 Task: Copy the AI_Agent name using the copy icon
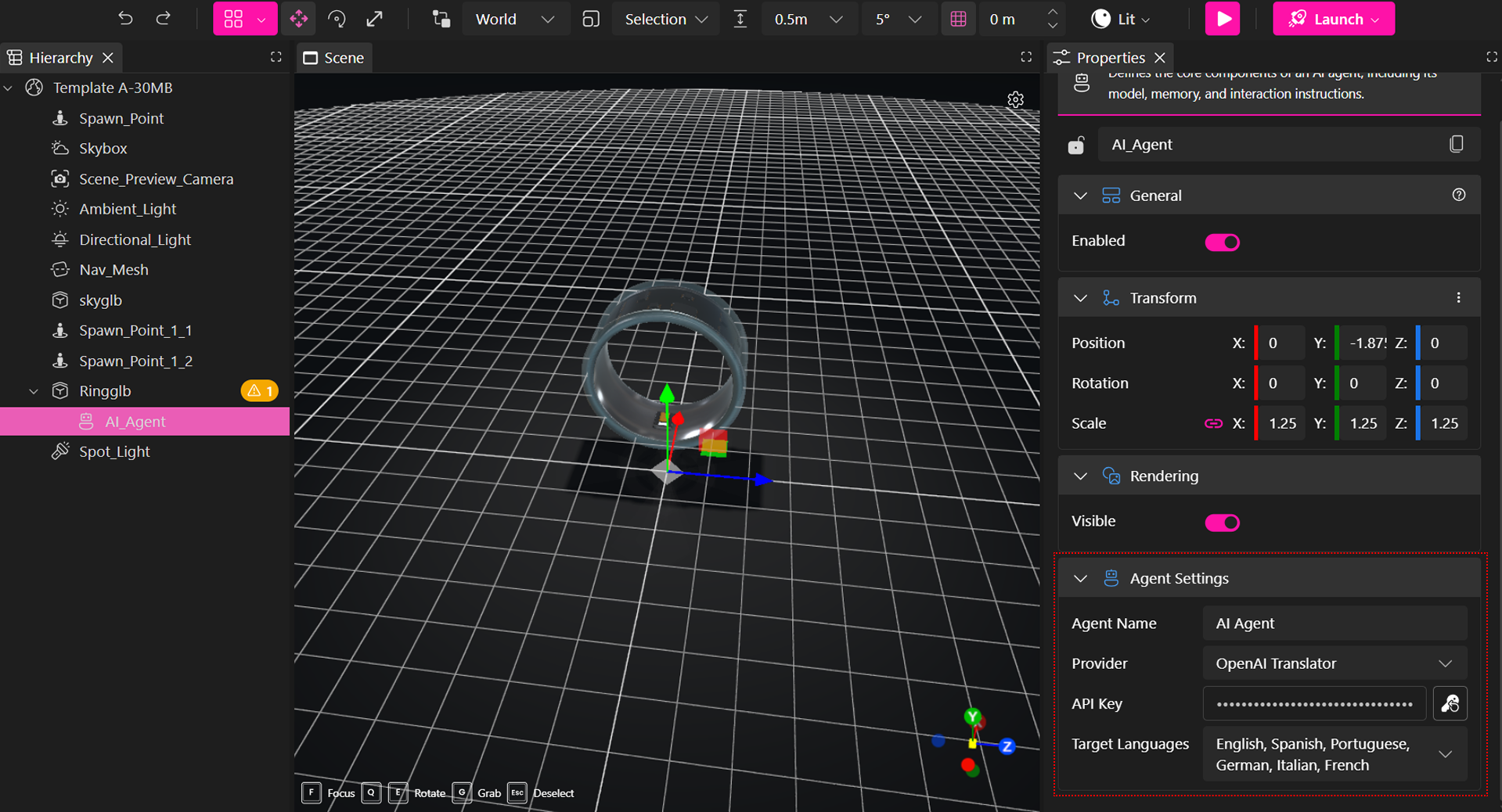[x=1456, y=144]
